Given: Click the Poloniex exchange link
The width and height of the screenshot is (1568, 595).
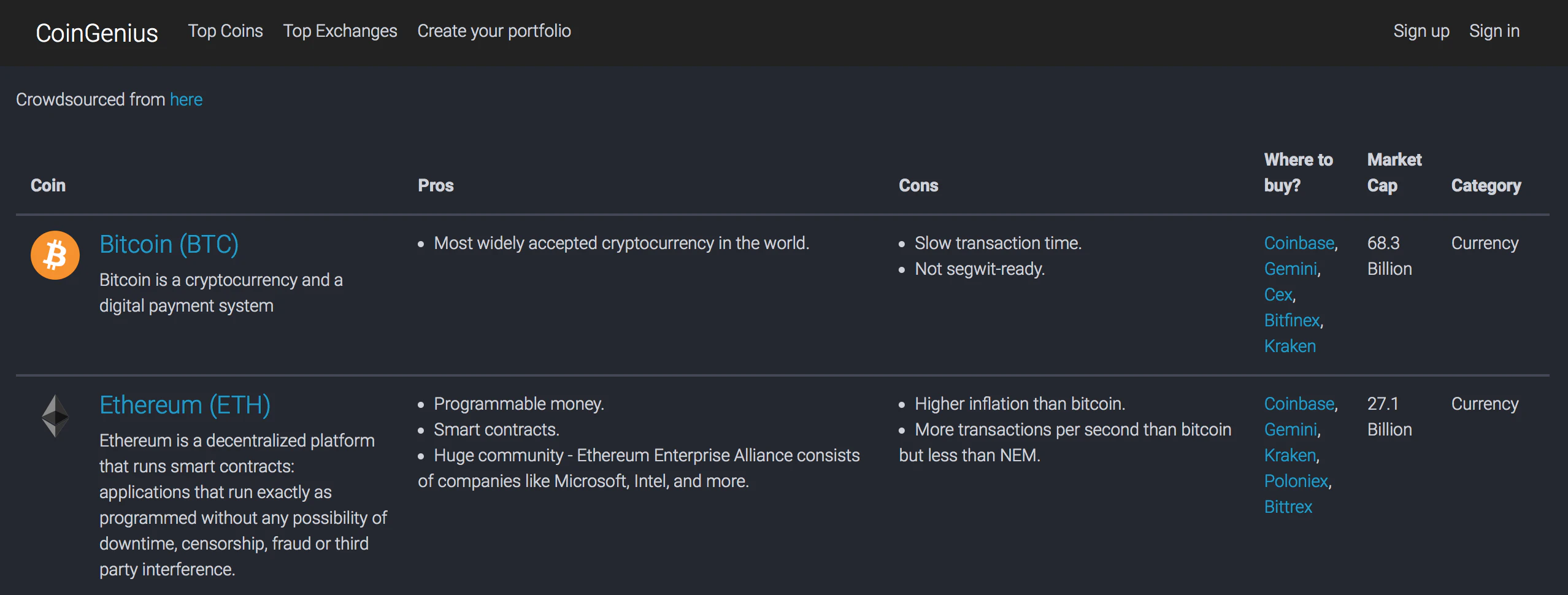Looking at the screenshot, I should pos(1296,481).
